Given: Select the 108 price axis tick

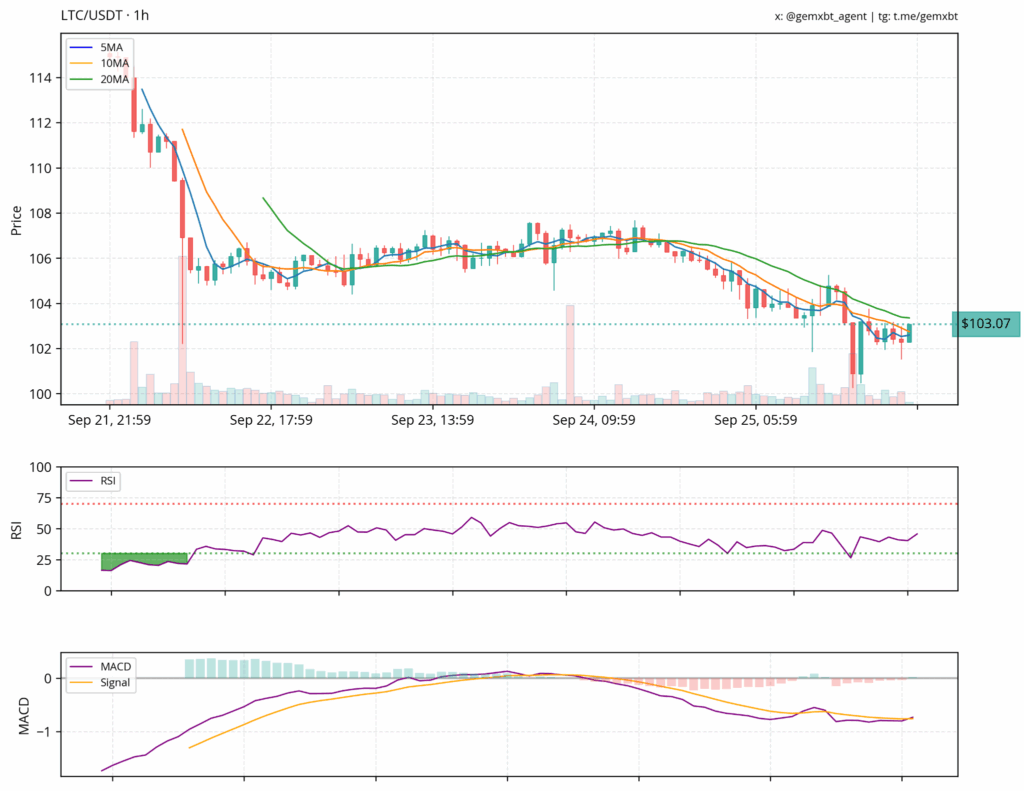Looking at the screenshot, I should click(x=40, y=213).
